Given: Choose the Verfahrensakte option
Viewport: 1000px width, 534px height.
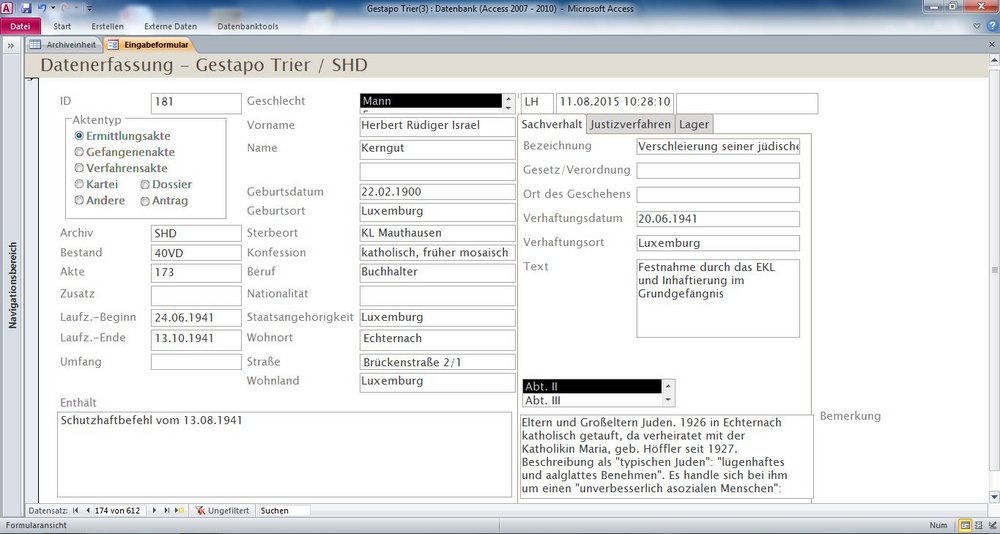Looking at the screenshot, I should [79, 168].
